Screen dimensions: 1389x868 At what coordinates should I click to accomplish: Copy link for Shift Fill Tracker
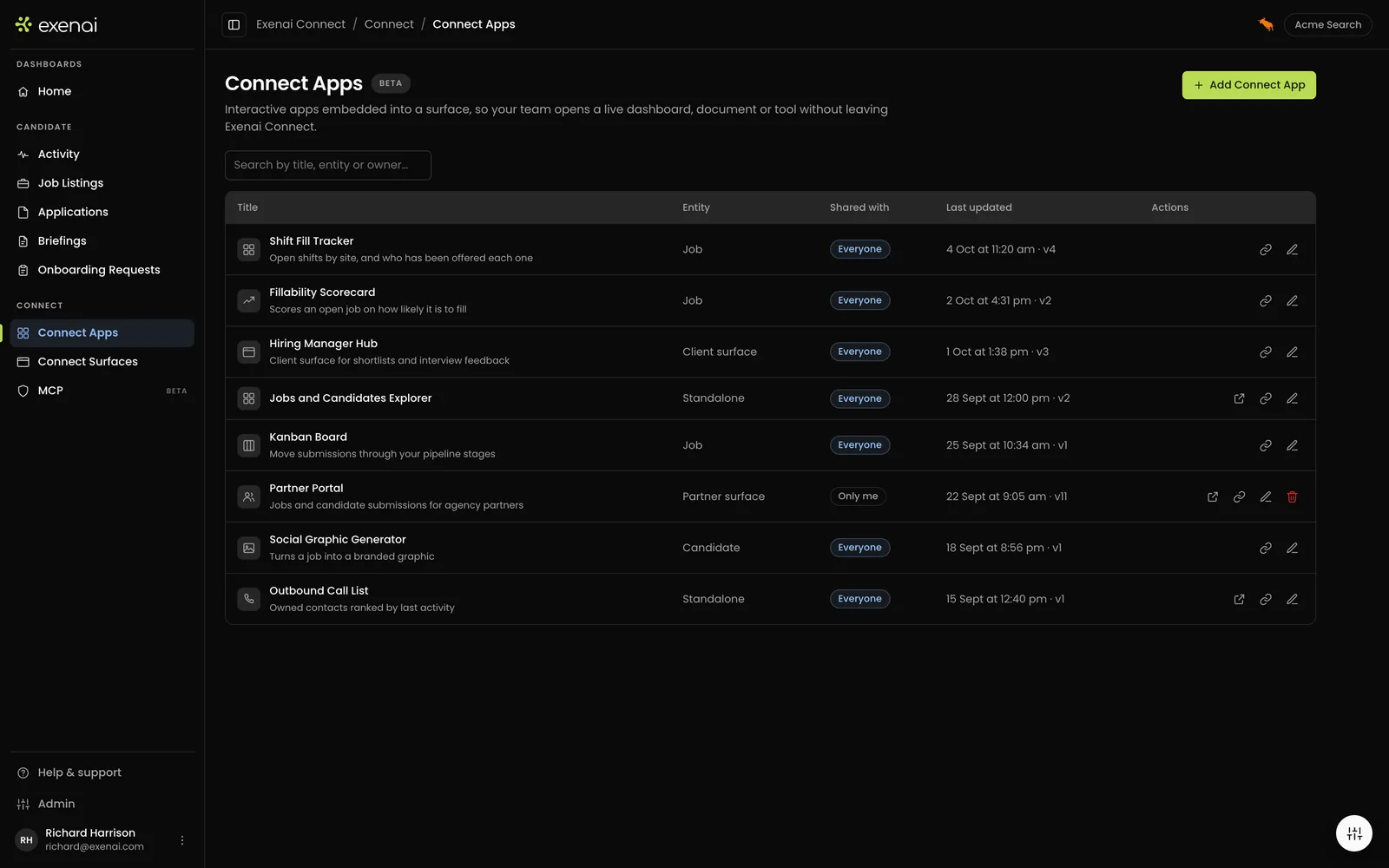[x=1266, y=249]
